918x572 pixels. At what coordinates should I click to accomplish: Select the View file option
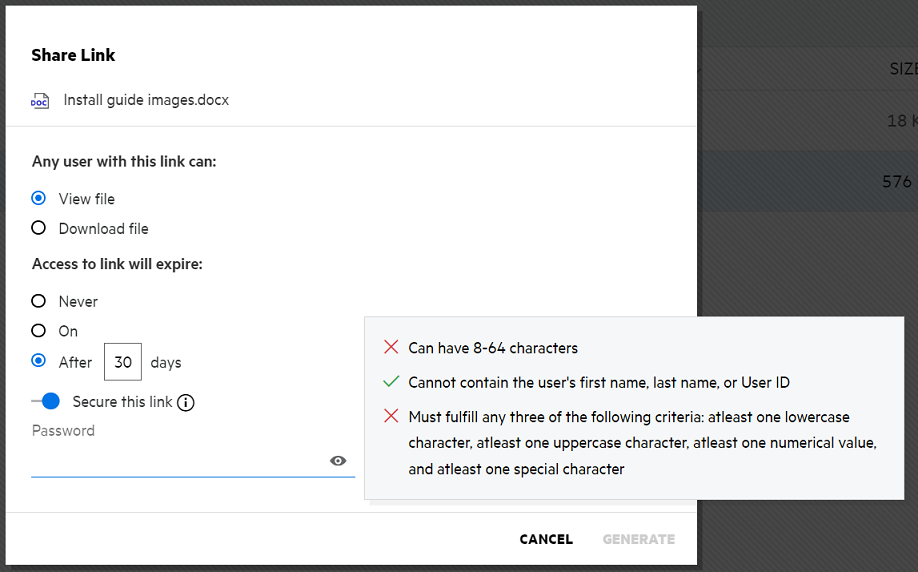tap(39, 199)
